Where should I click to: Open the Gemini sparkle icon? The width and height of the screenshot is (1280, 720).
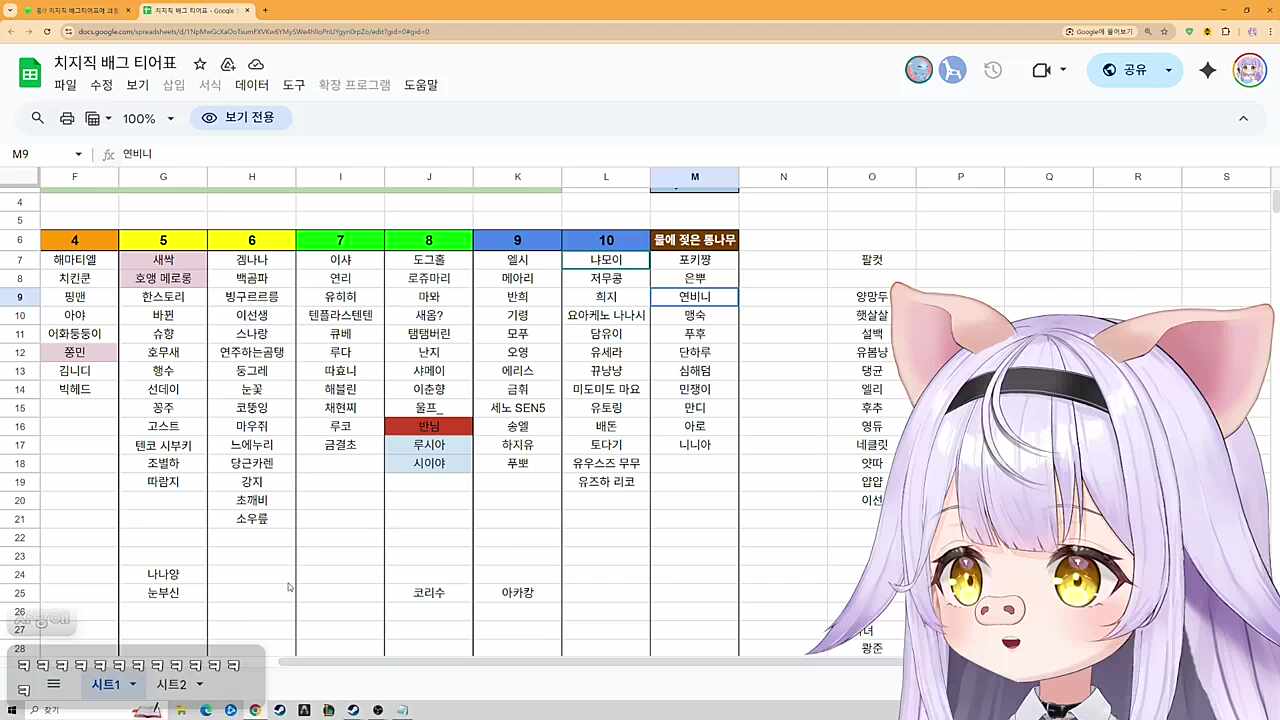coord(1207,70)
